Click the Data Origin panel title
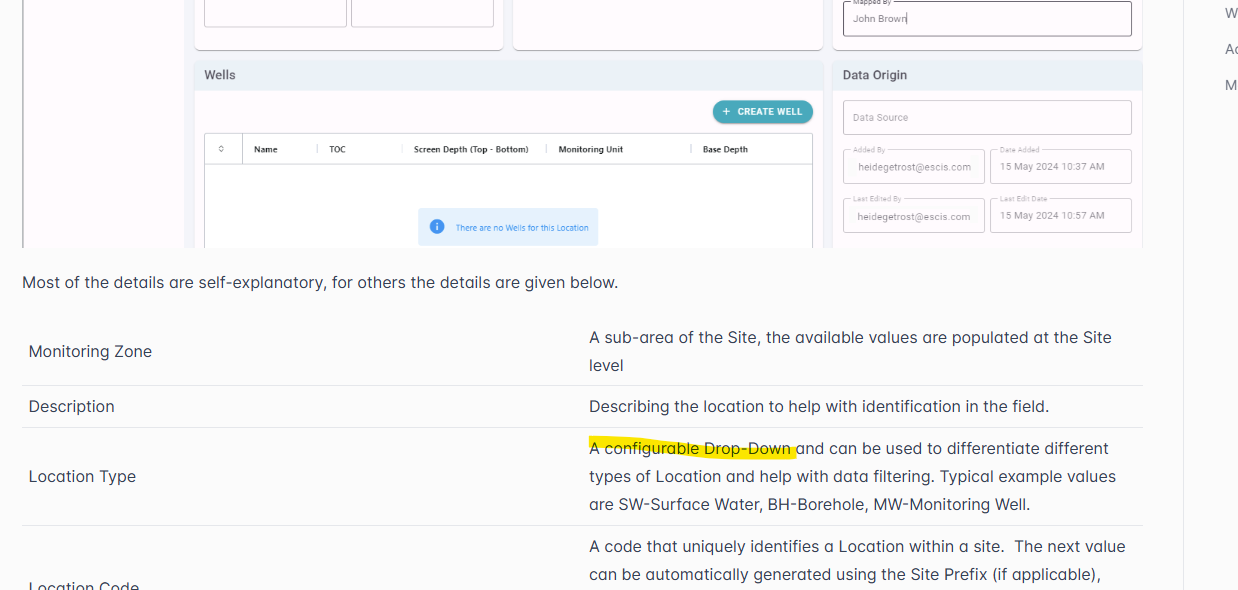The height and width of the screenshot is (590, 1238). (x=875, y=75)
